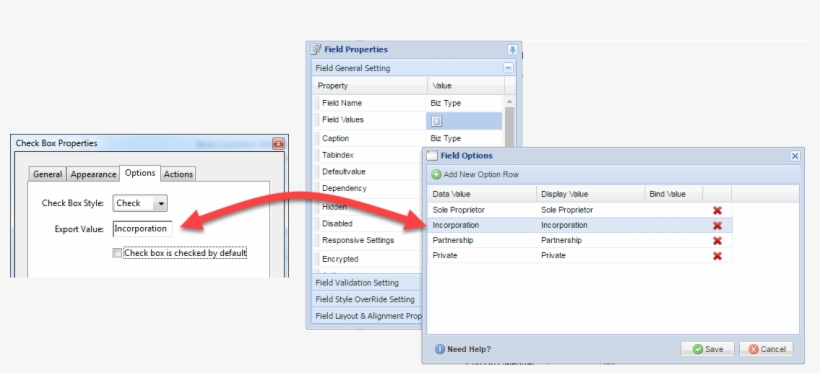Click Add New Option Row

pyautogui.click(x=475, y=174)
